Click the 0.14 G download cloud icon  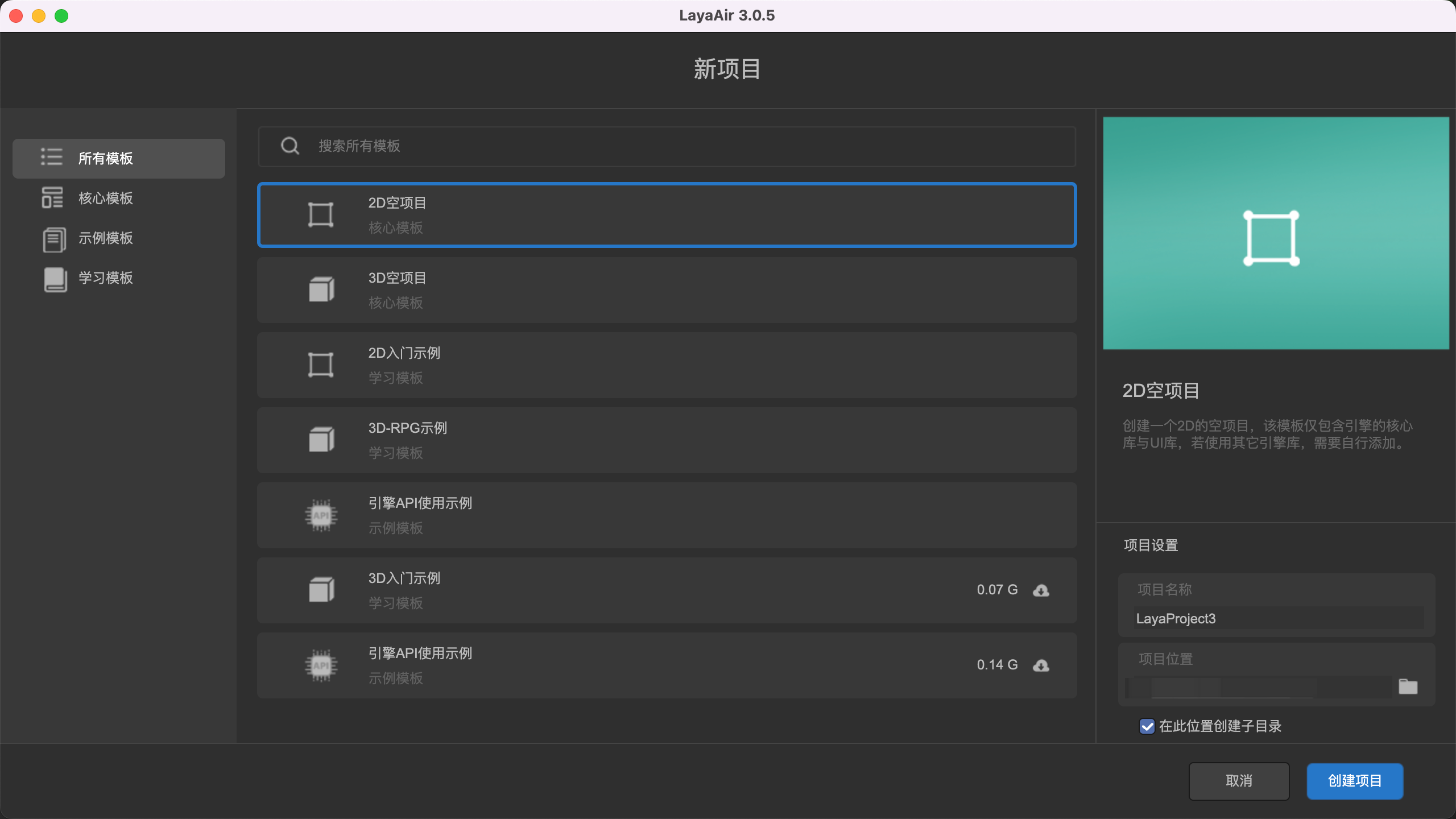tap(1041, 665)
